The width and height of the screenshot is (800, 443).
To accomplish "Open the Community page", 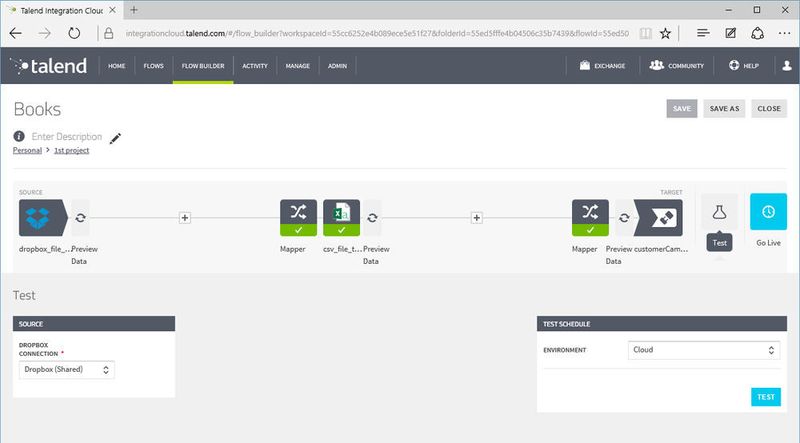I will (677, 65).
